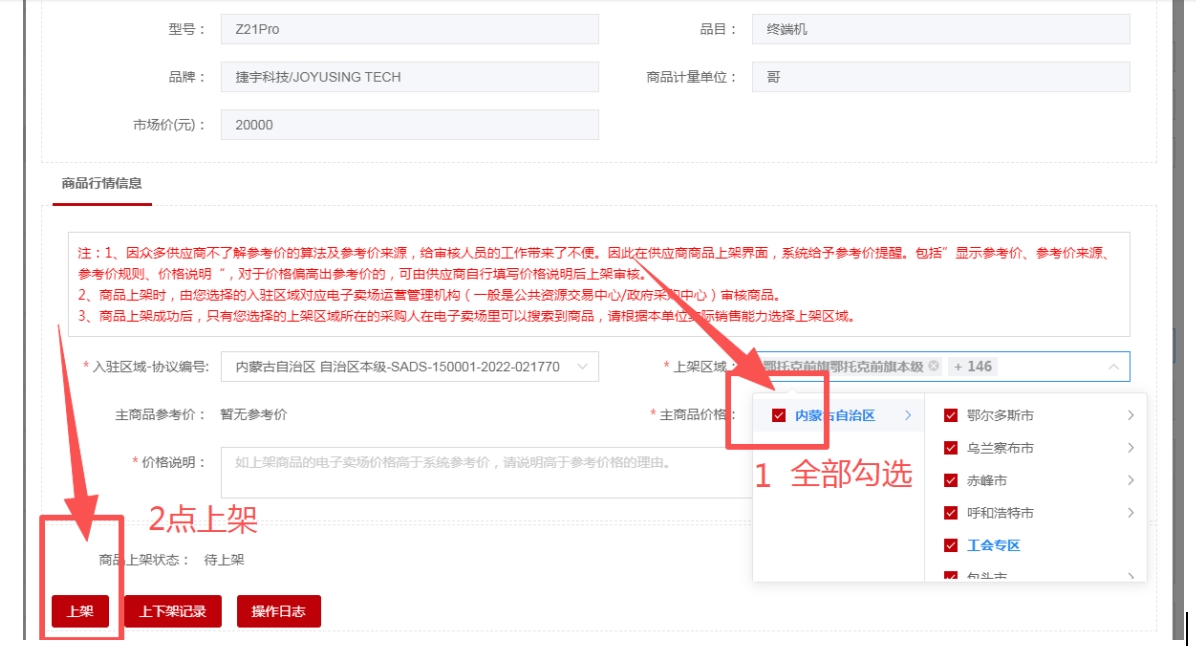
Task: Click the 上架 button
Action: click(x=80, y=611)
